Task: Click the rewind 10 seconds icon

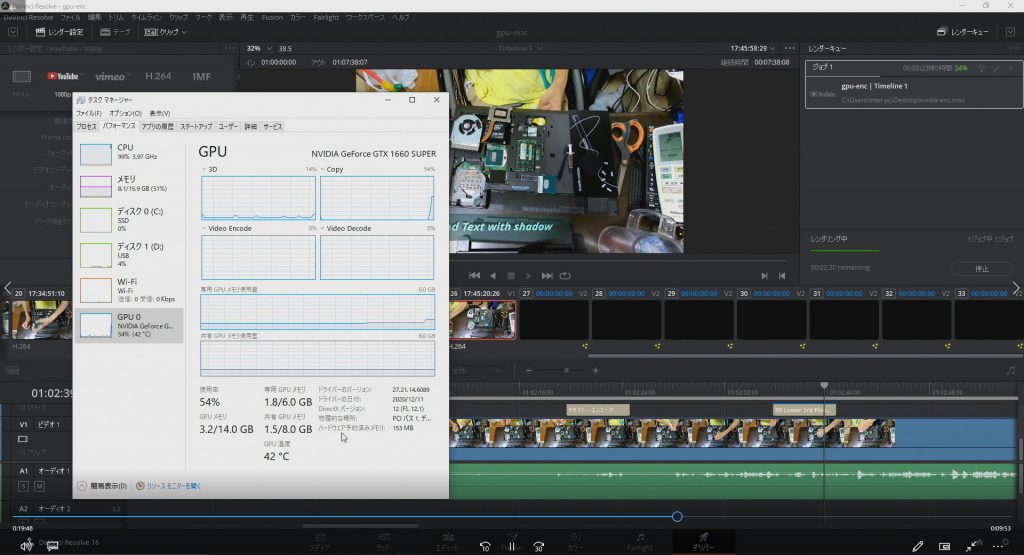Action: (485, 546)
